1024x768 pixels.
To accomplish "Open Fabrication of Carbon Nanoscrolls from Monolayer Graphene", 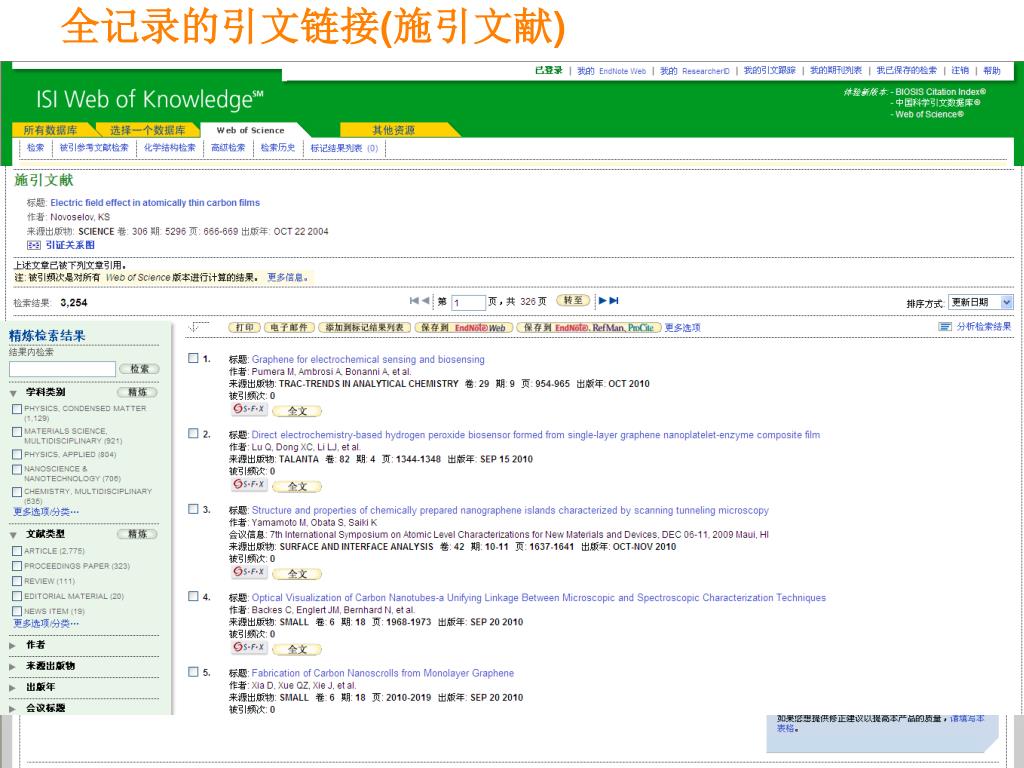I will pos(383,673).
